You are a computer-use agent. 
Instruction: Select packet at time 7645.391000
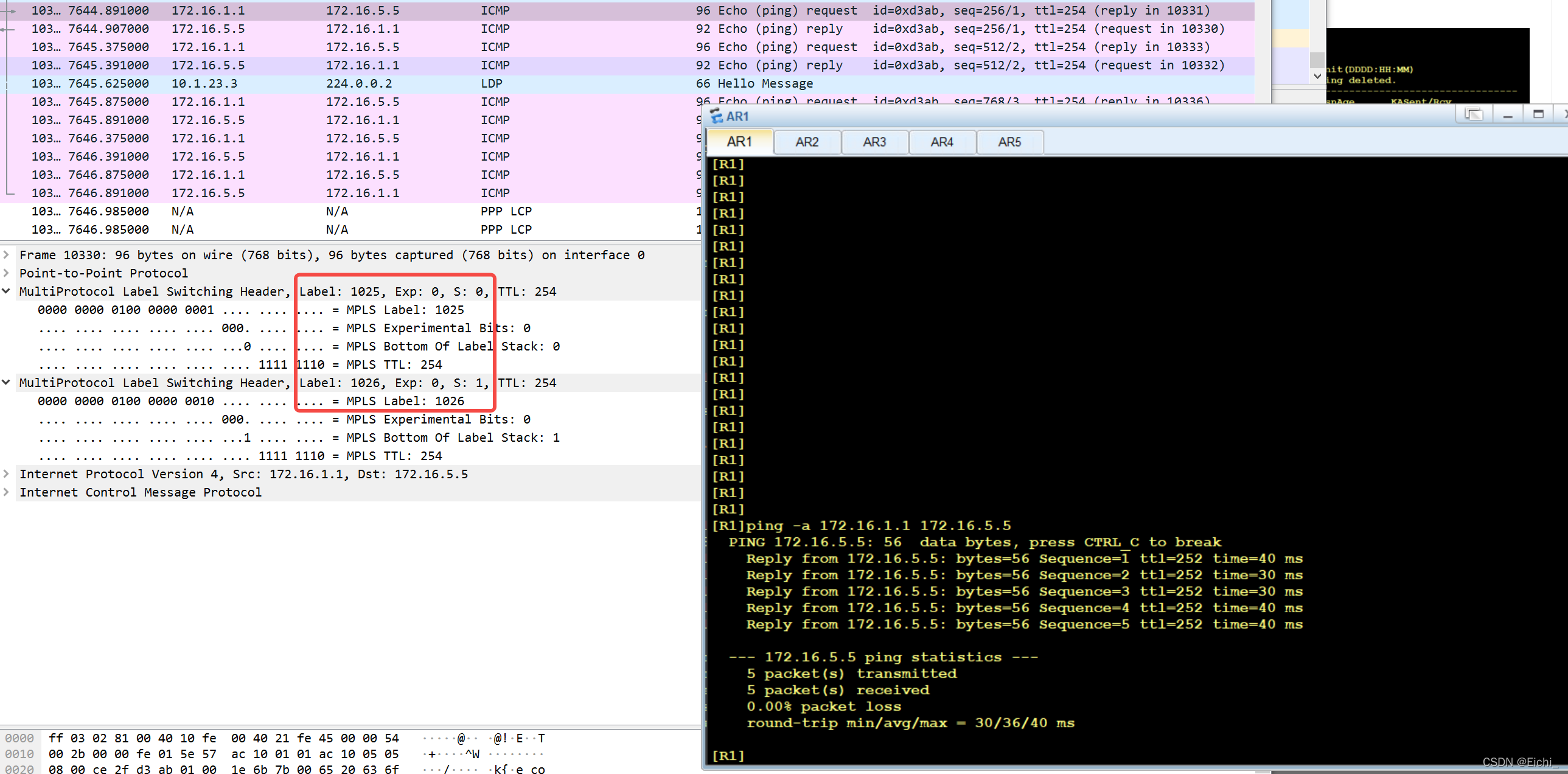pos(627,65)
